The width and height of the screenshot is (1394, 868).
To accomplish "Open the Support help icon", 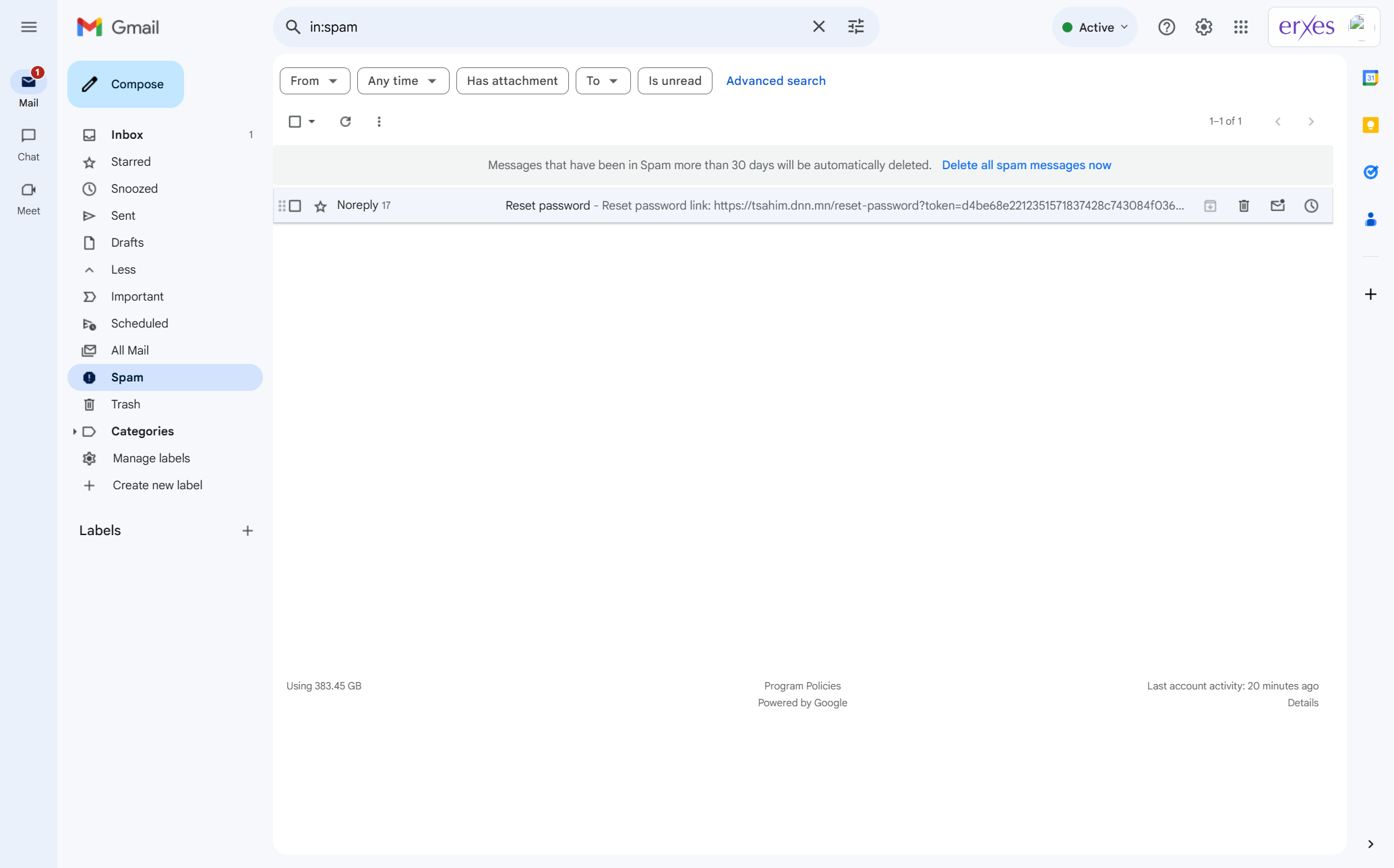I will pyautogui.click(x=1167, y=27).
